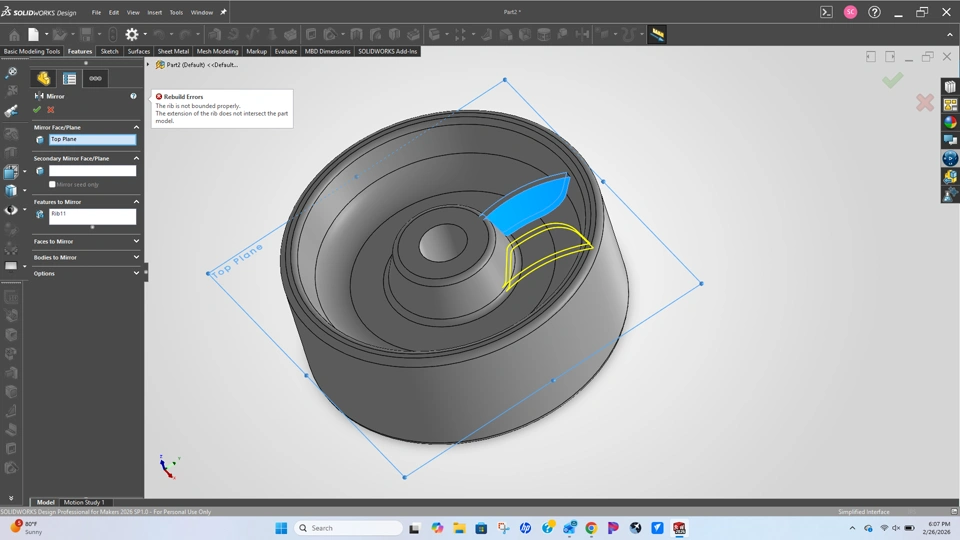Click the Windows Start button

point(281,528)
